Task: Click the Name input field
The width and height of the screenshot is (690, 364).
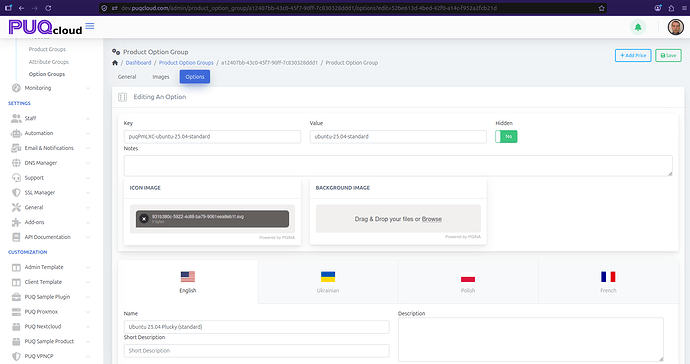Action: (257, 327)
